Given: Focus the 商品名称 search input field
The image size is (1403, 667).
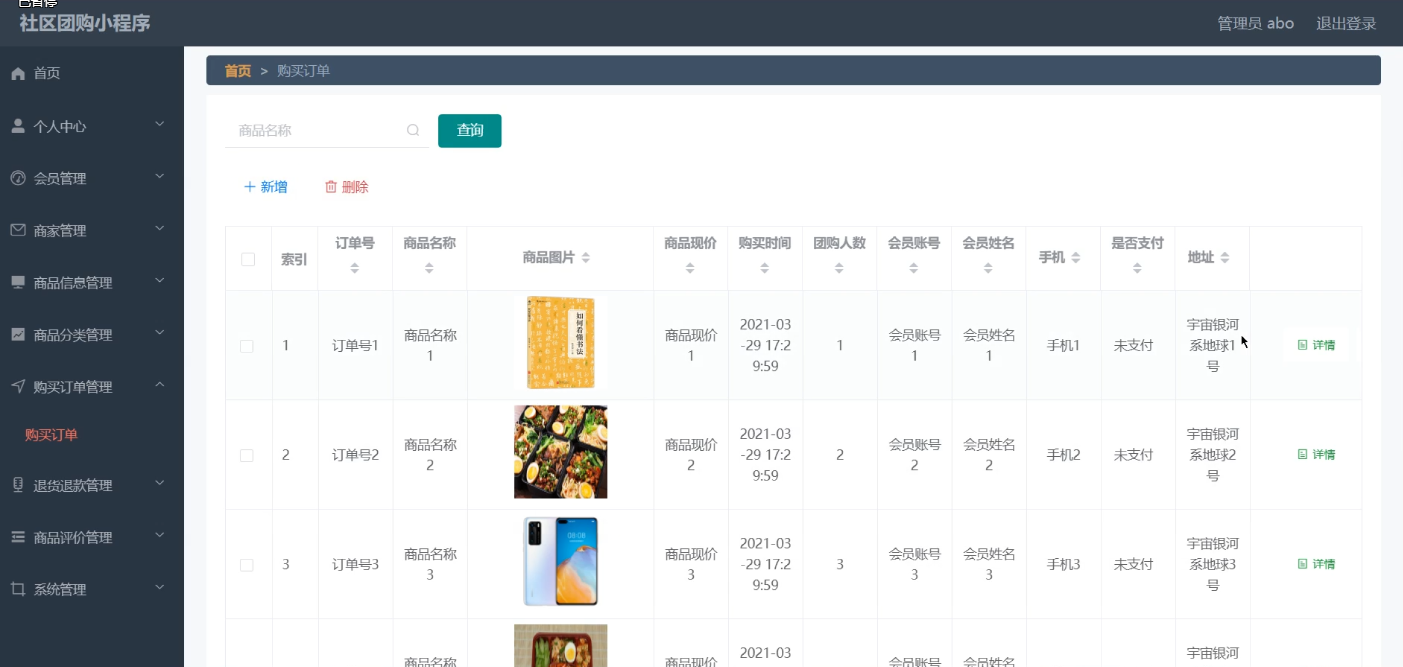Looking at the screenshot, I should (x=327, y=130).
